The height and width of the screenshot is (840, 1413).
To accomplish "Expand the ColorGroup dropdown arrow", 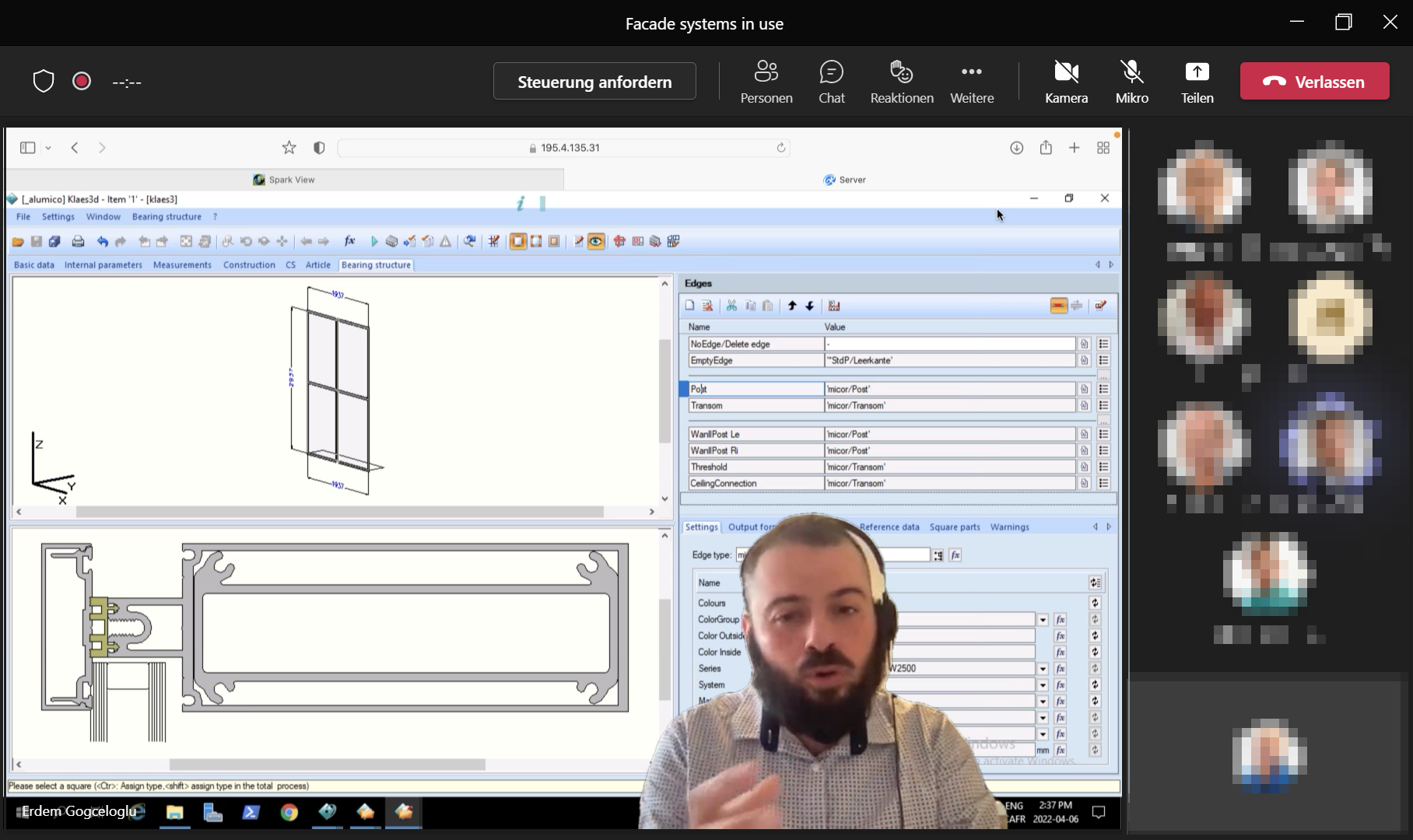I will (1043, 620).
